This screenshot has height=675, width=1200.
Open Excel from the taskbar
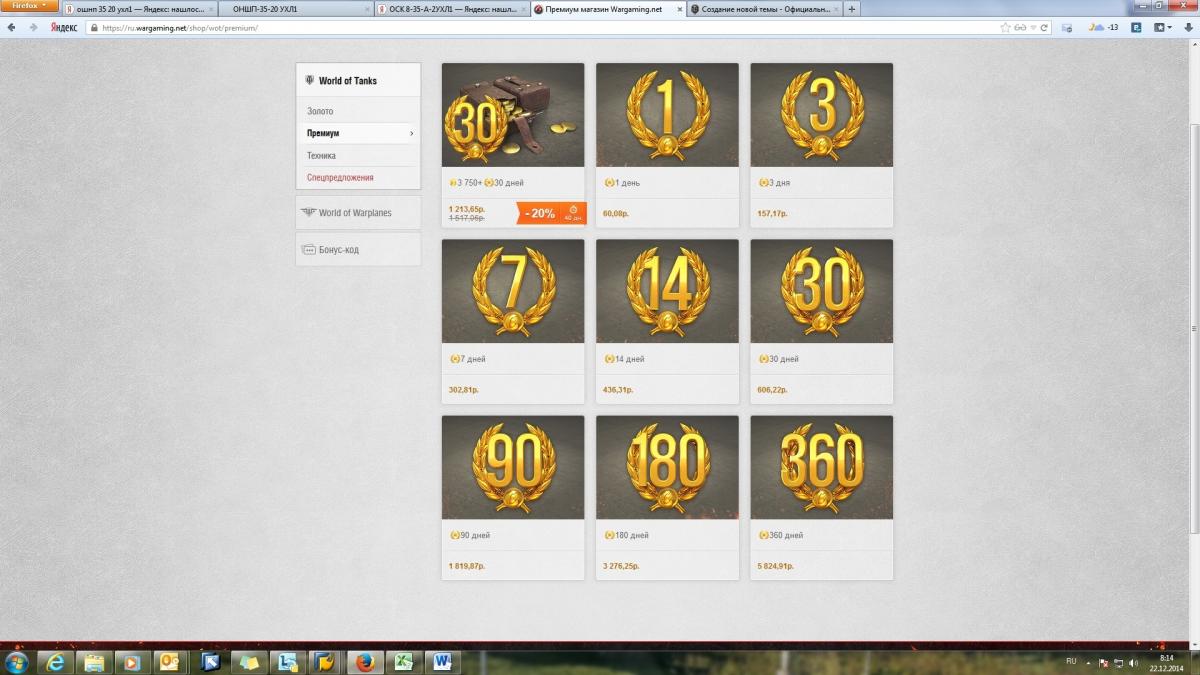(403, 662)
